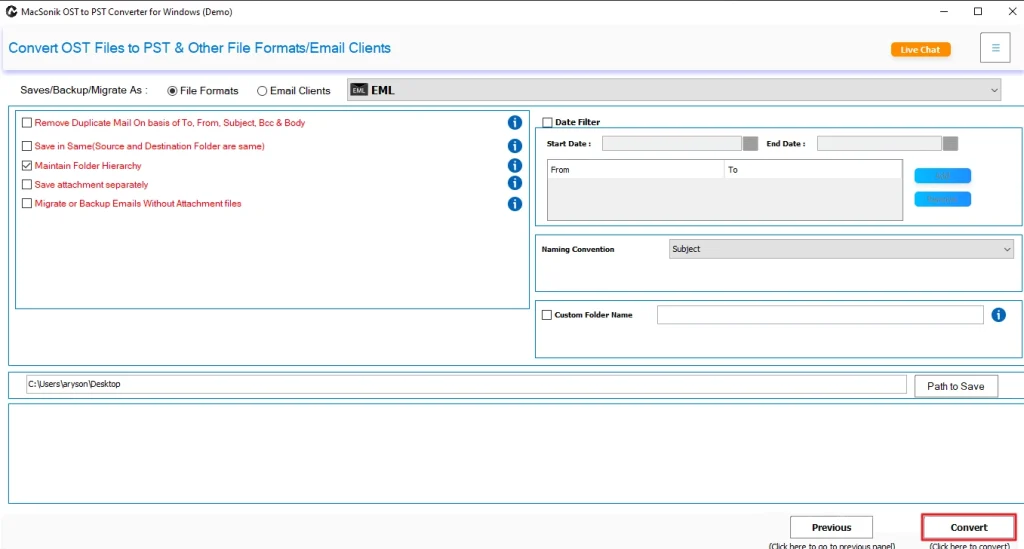
Task: Open Live Chat support
Action: coord(920,50)
